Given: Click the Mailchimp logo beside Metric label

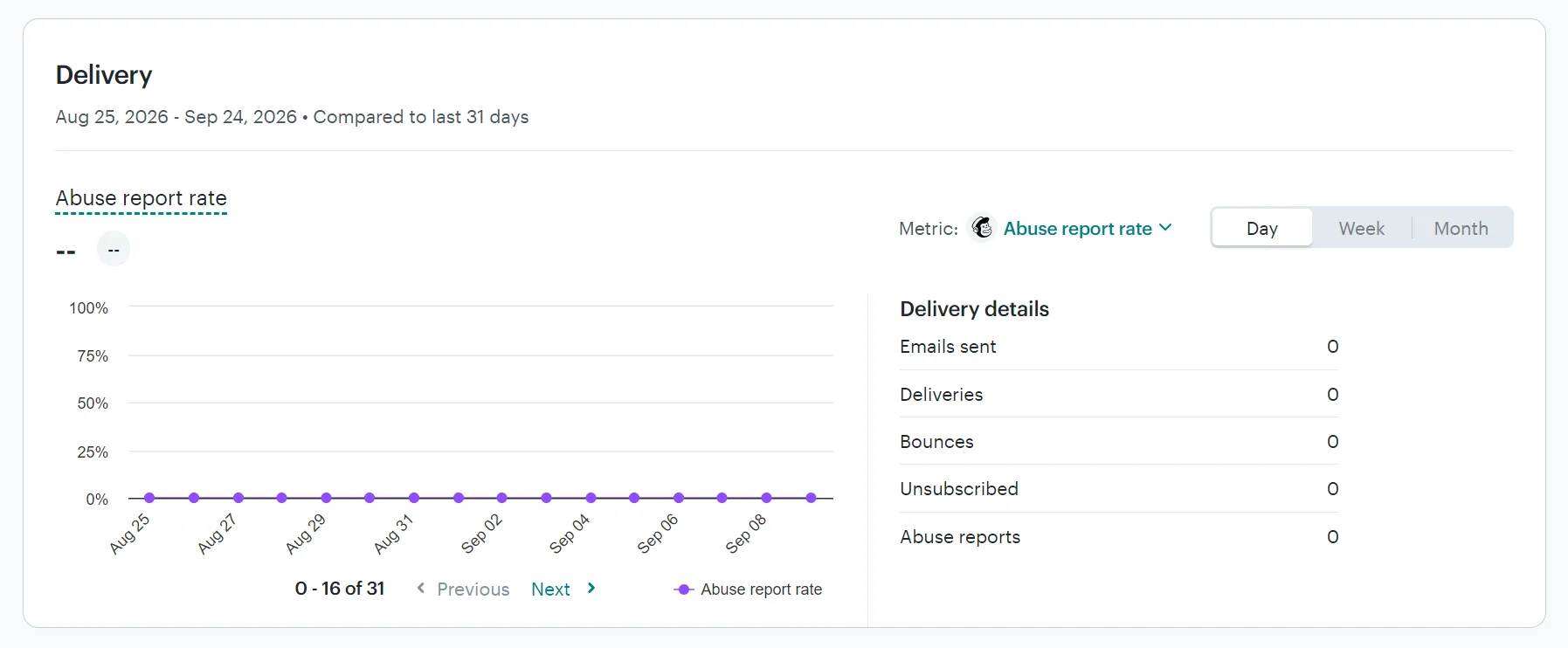Looking at the screenshot, I should click(x=983, y=228).
